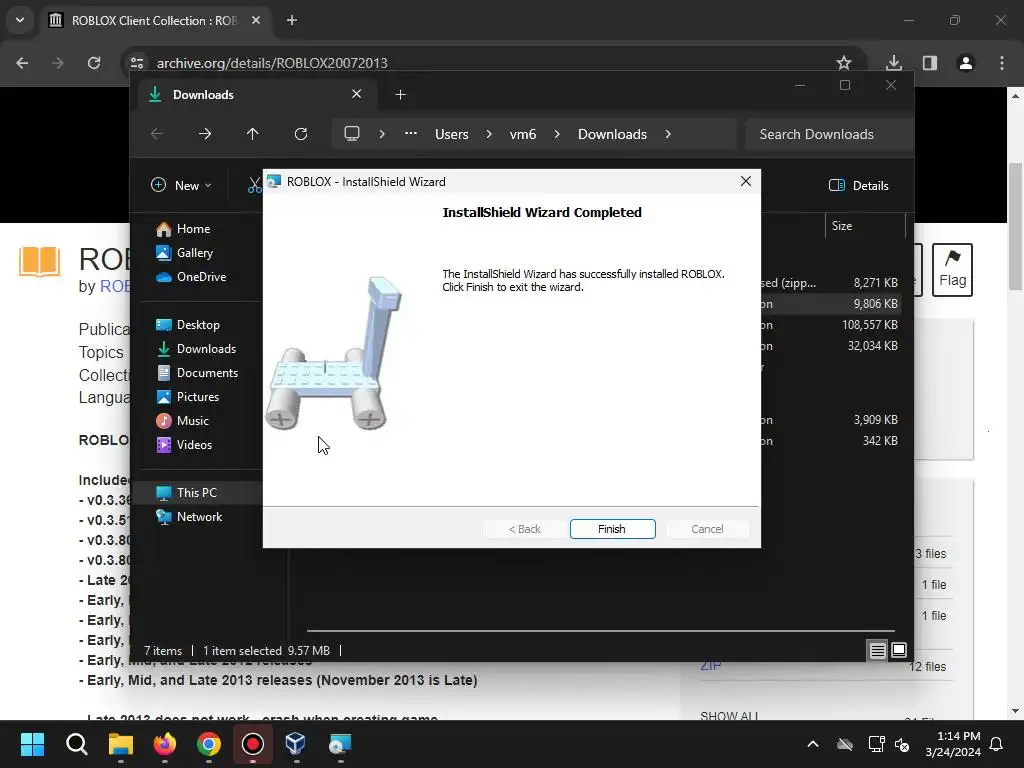Expand chevron after Downloads in breadcrumb
This screenshot has height=768, width=1024.
pyautogui.click(x=667, y=134)
